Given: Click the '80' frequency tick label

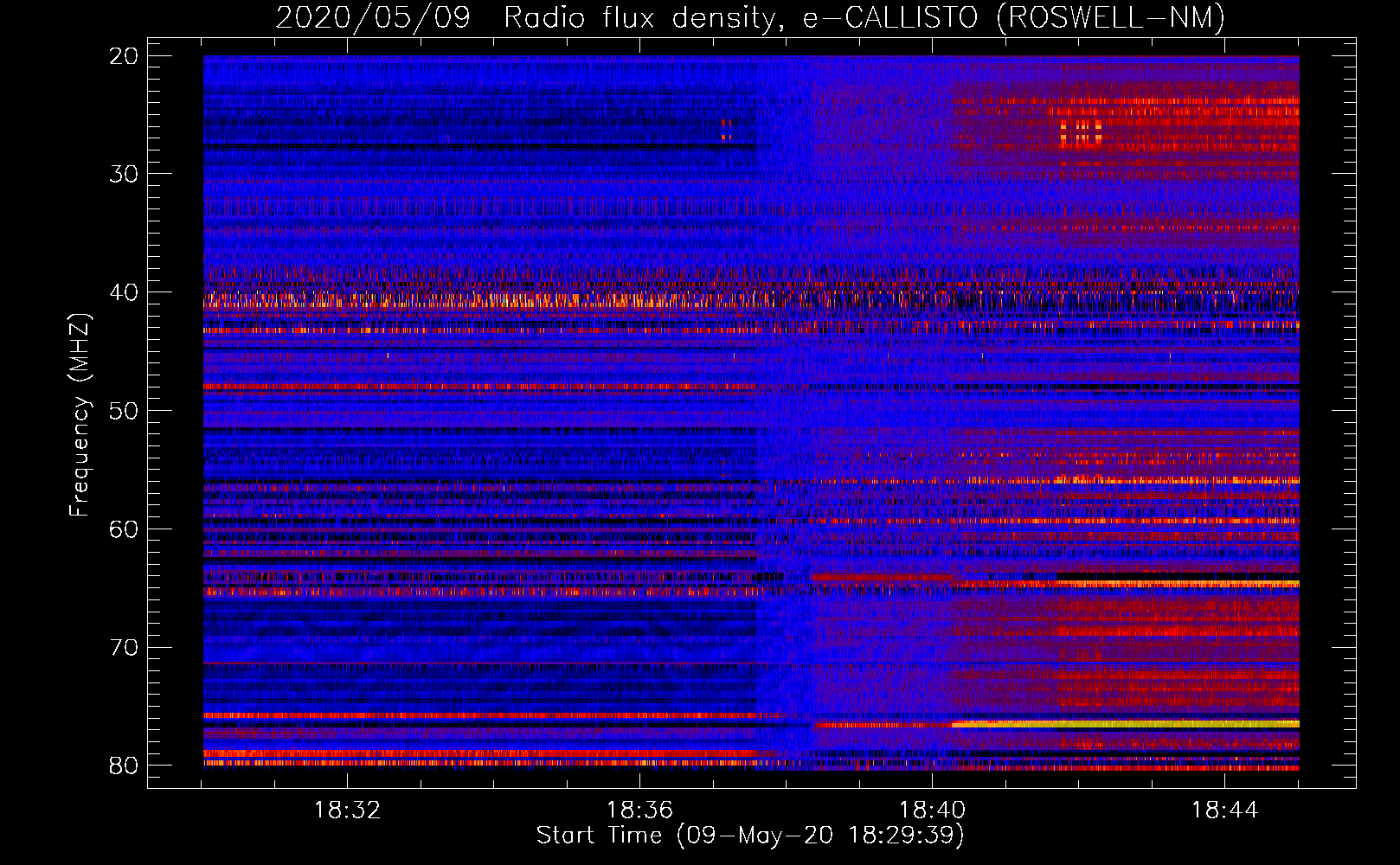Looking at the screenshot, I should (x=124, y=766).
